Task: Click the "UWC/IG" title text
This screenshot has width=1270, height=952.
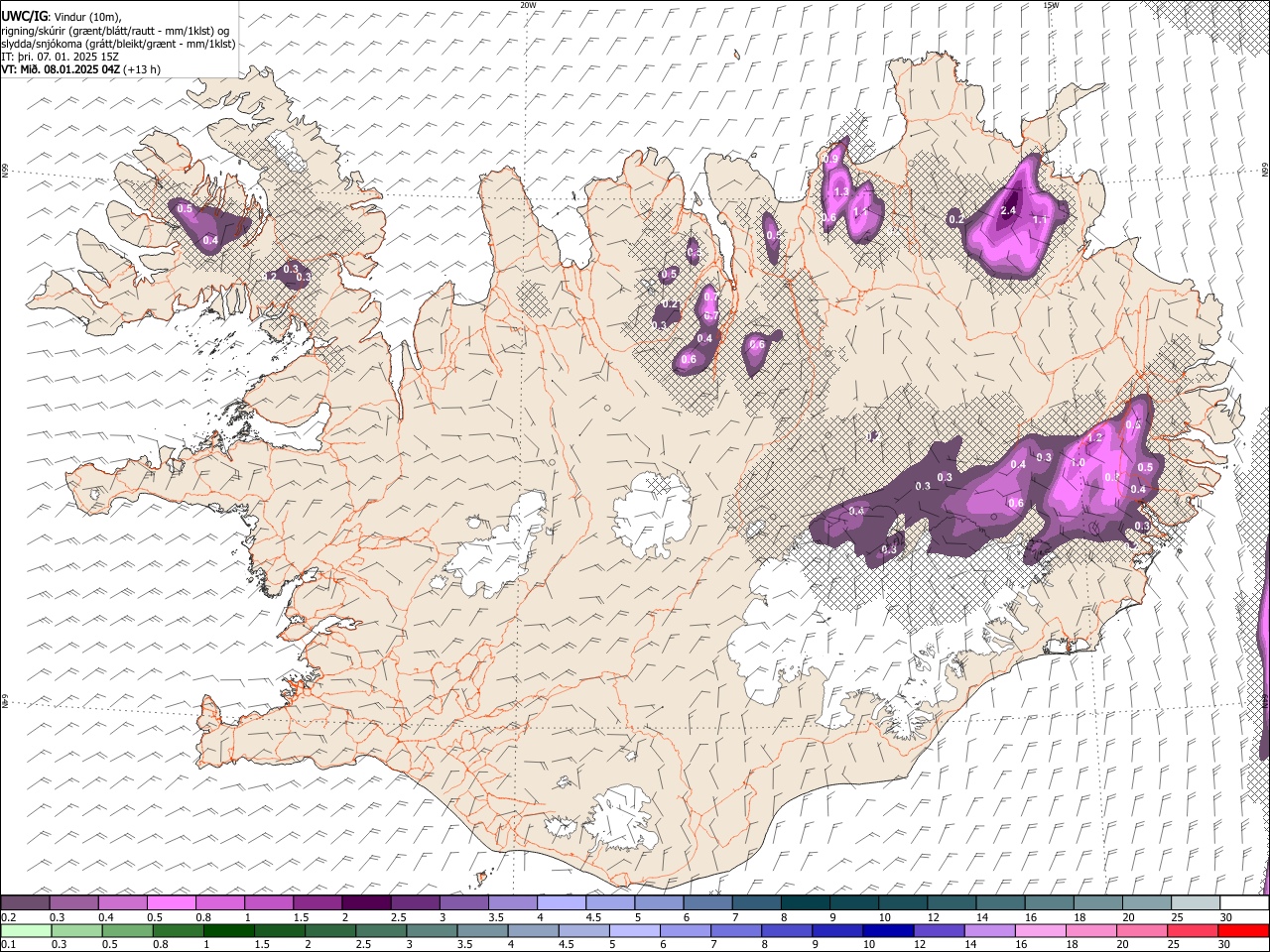Action: (24, 16)
